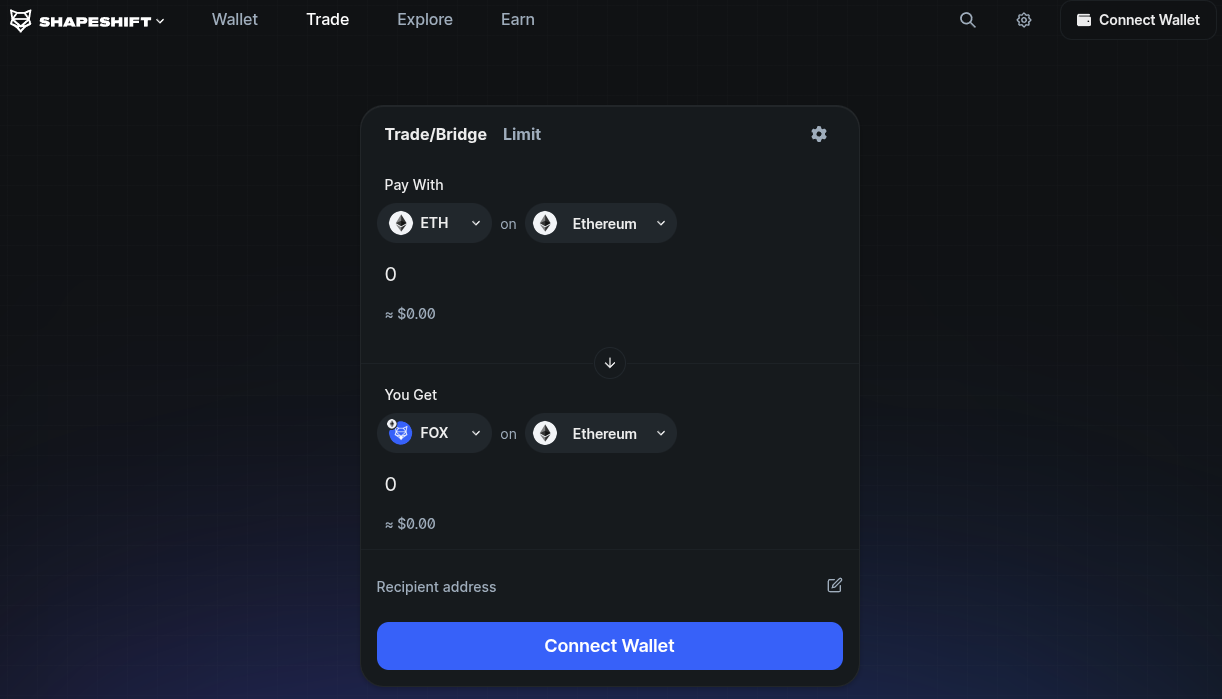Expand the ETH pay asset dropdown
Screen dimensions: 1222x699
[476, 223]
